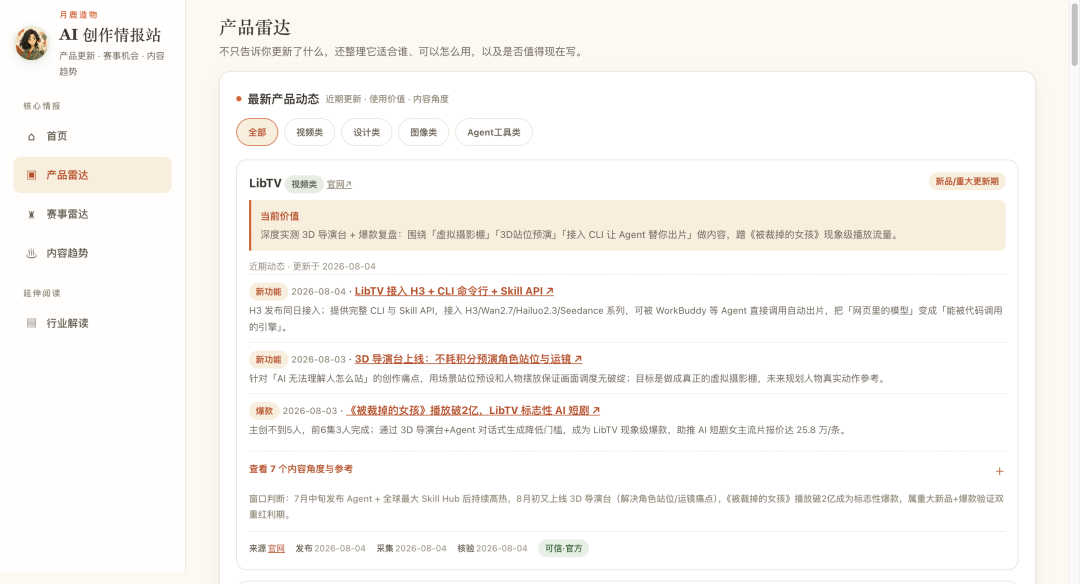
Task: Click 新功能 tag dated 2026-08-03
Action: (x=268, y=359)
